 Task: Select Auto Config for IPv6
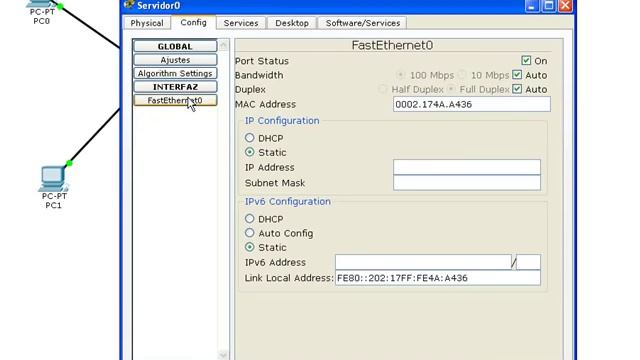249,233
